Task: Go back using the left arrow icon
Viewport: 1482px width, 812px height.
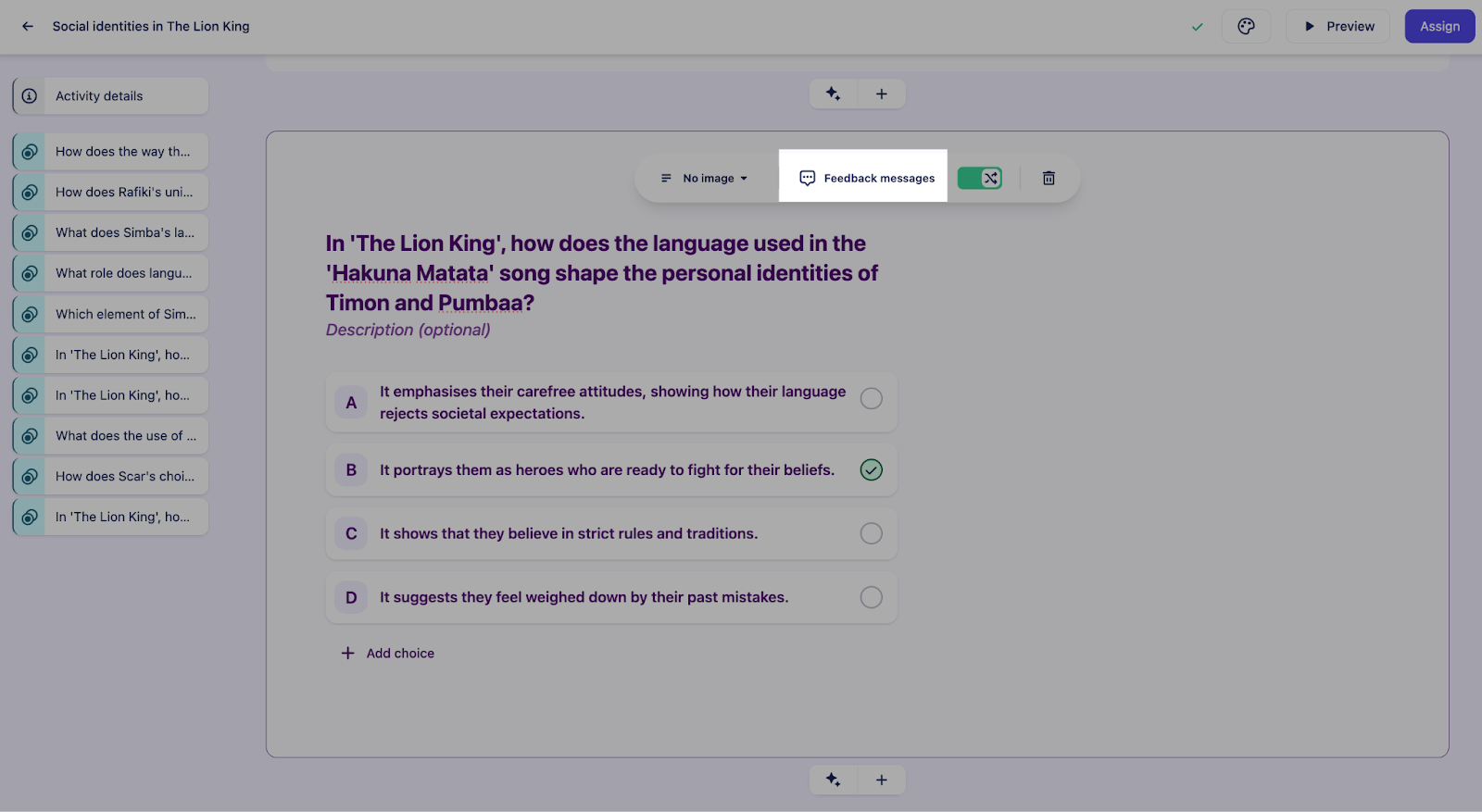Action: [x=28, y=26]
